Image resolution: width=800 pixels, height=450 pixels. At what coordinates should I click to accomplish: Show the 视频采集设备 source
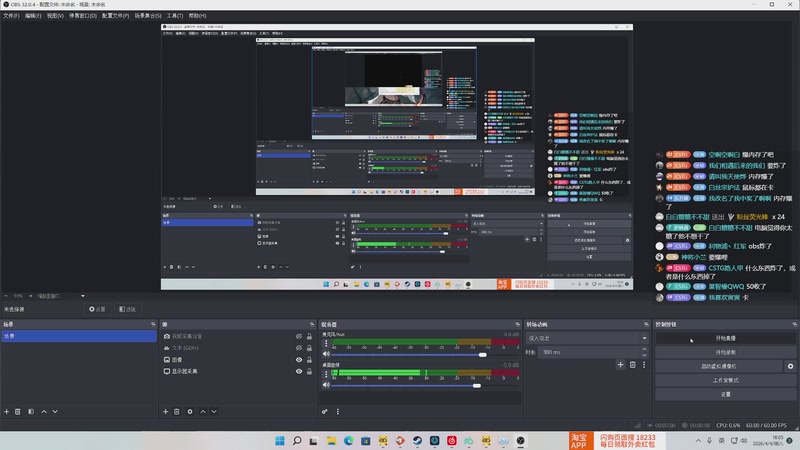[x=299, y=337]
